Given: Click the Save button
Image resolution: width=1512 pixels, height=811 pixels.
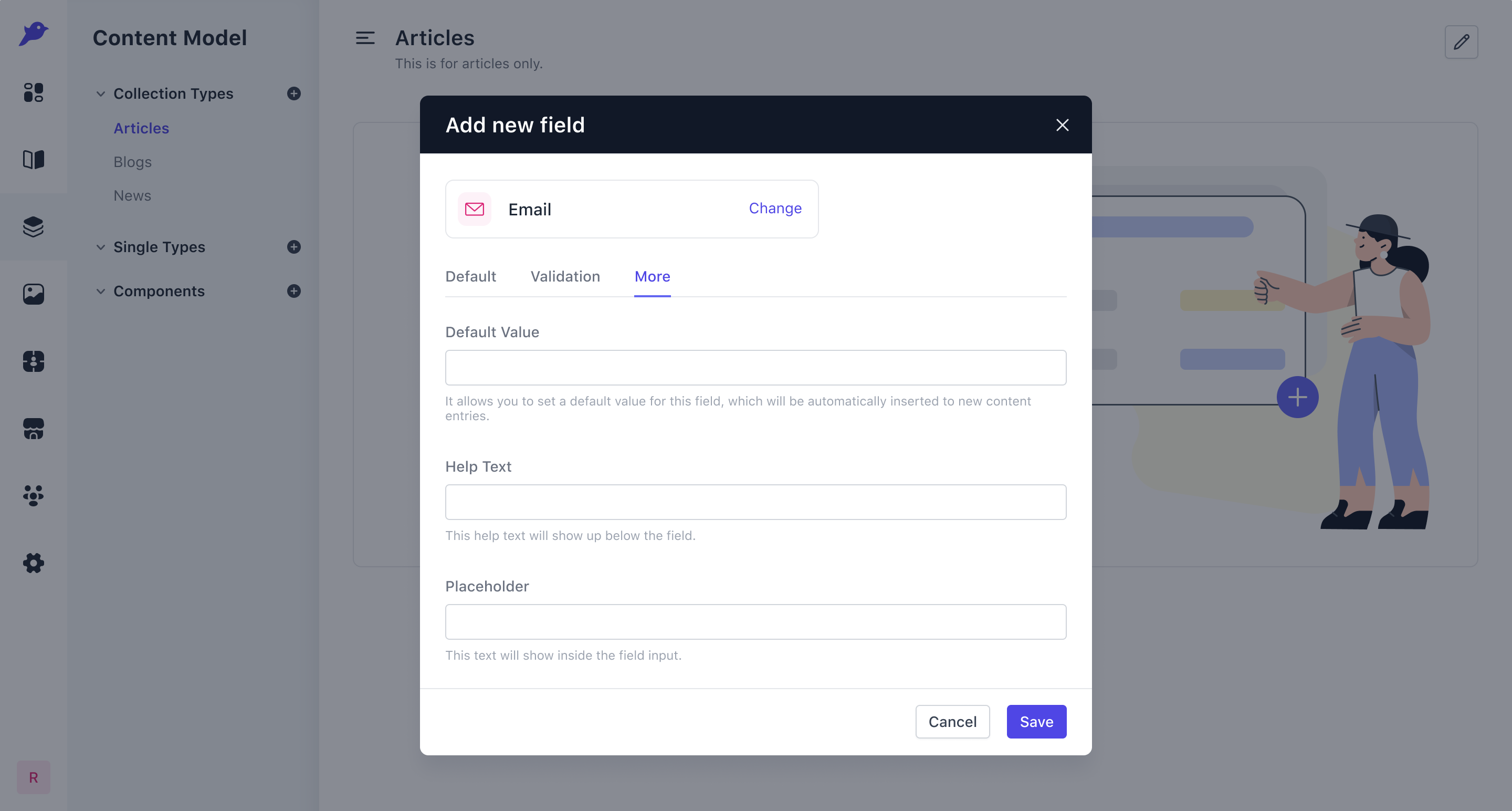Looking at the screenshot, I should (1036, 722).
